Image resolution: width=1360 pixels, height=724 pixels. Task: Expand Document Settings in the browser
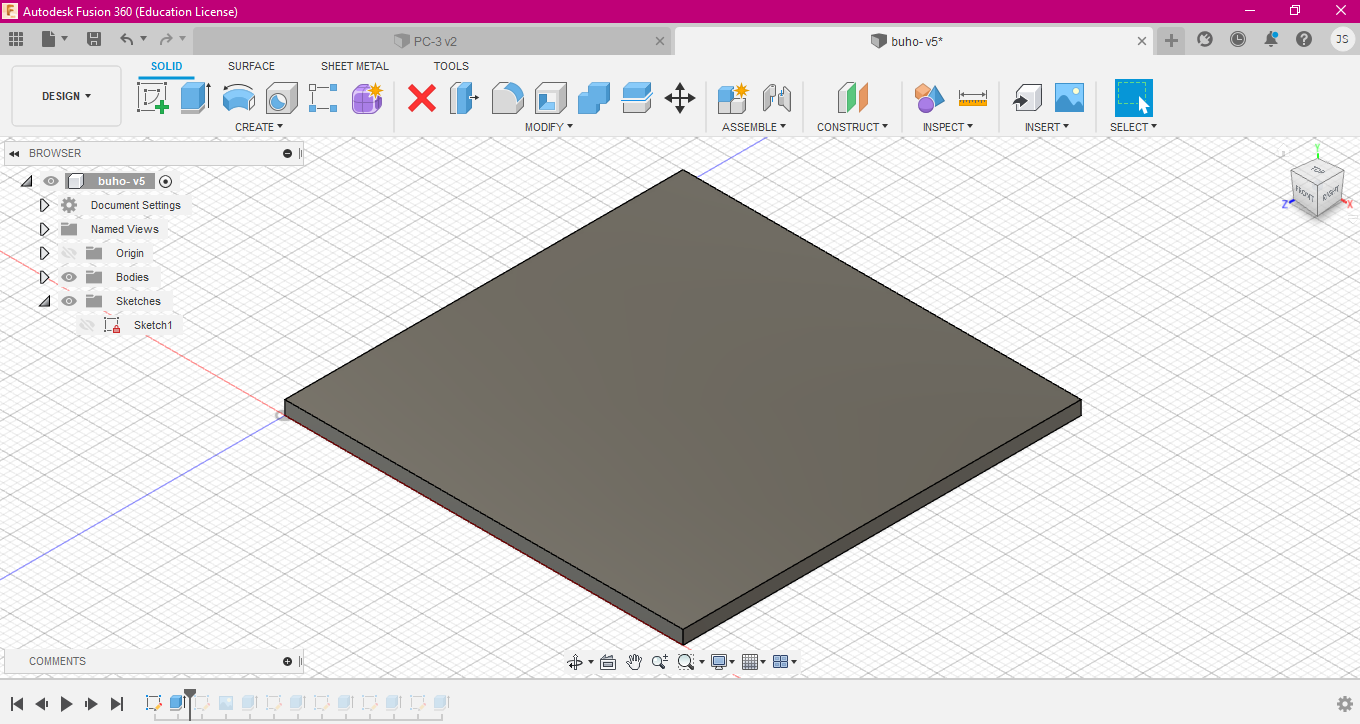click(x=44, y=205)
